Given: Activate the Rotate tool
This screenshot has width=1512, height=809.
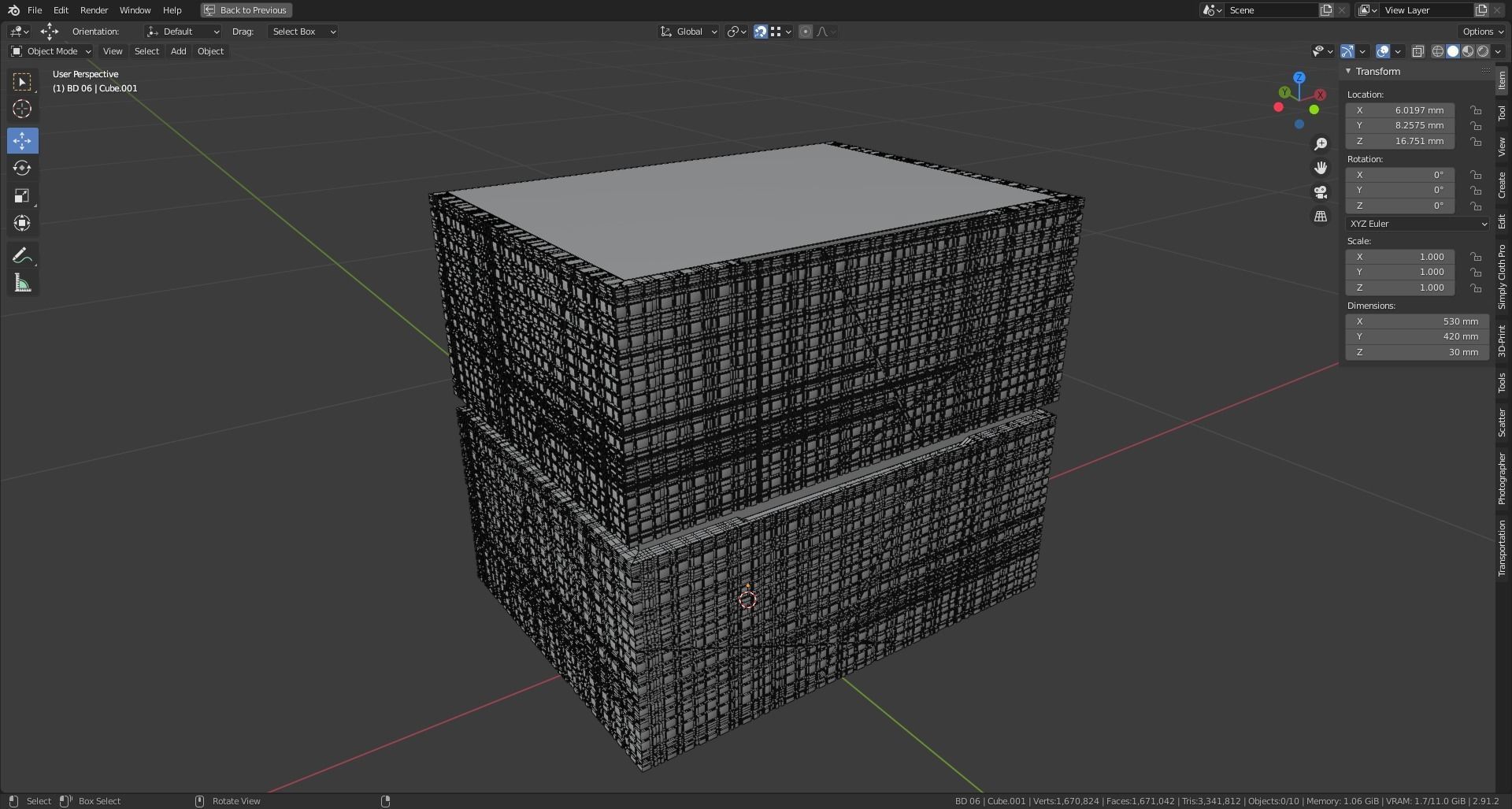Looking at the screenshot, I should click(22, 168).
